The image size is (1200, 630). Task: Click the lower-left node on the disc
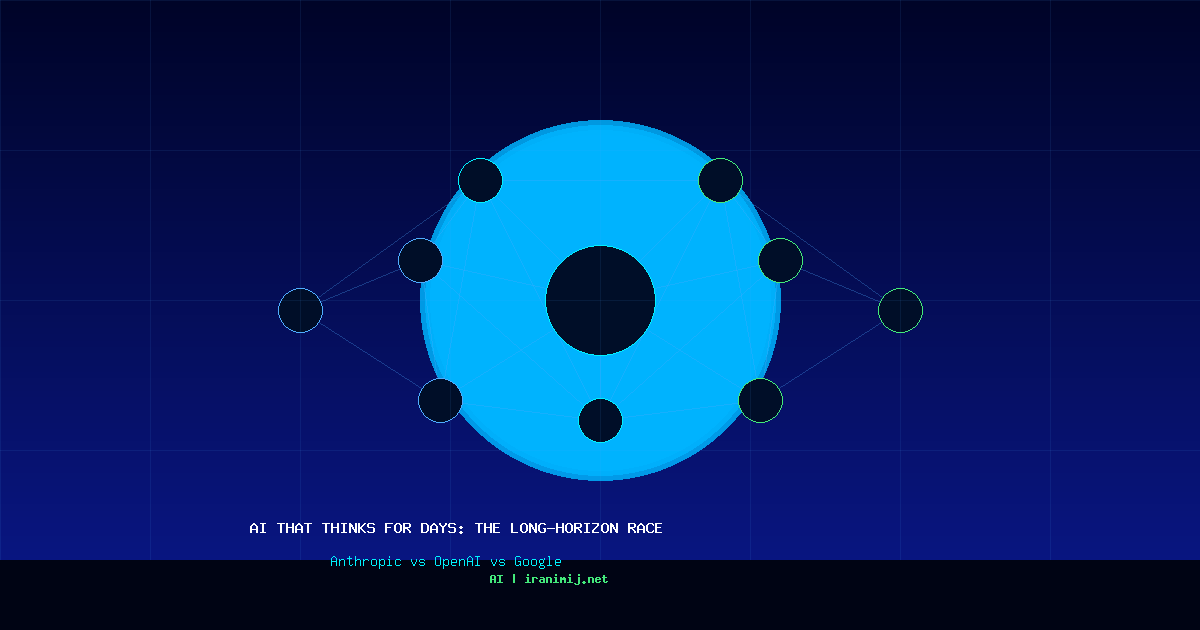coord(440,400)
